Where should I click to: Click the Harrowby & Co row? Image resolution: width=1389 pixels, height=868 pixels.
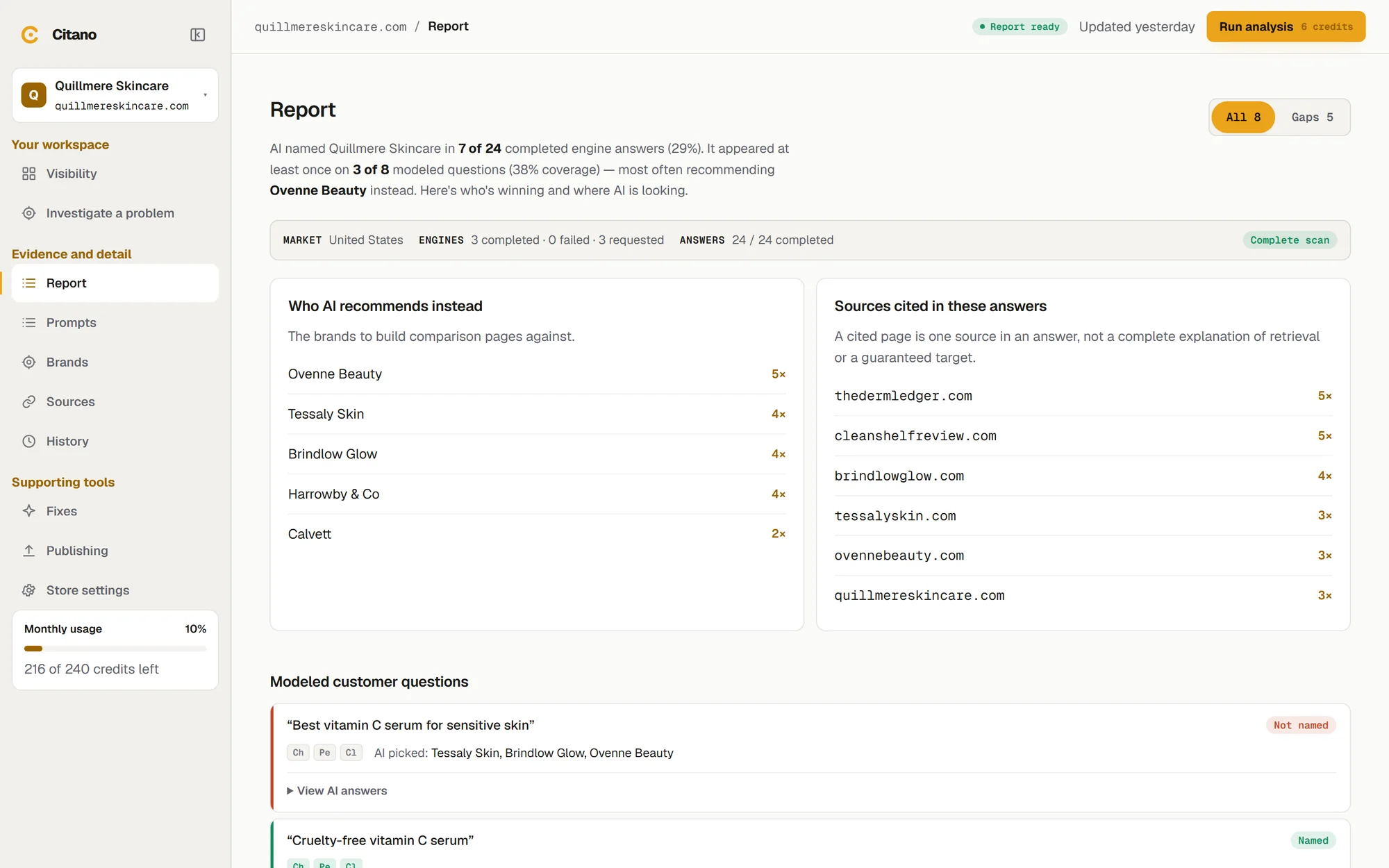[x=537, y=494]
